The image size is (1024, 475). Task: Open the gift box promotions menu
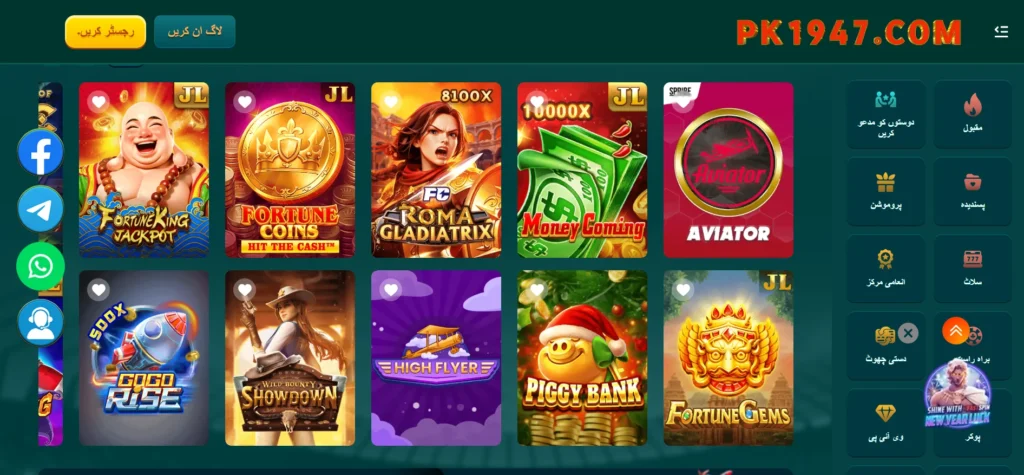coord(886,191)
